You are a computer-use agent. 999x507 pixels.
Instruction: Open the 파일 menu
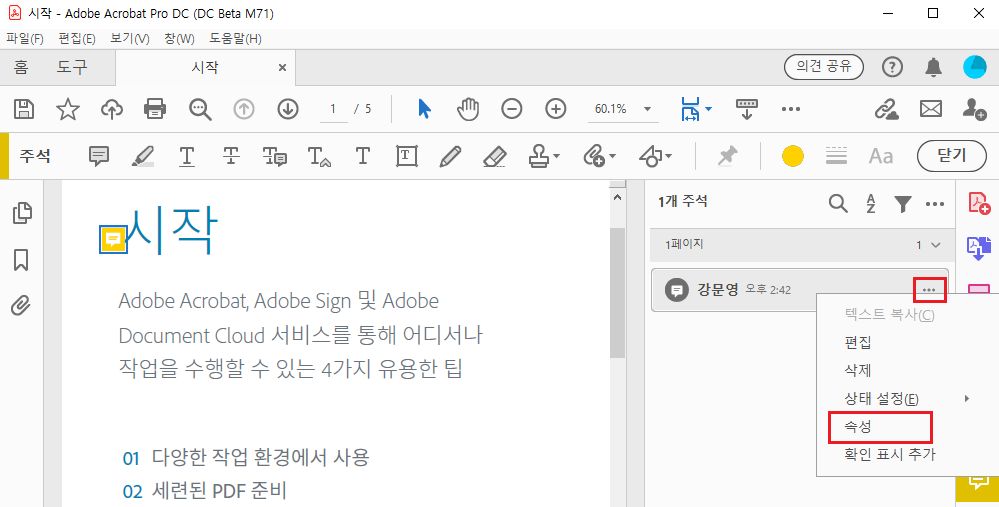coord(25,39)
